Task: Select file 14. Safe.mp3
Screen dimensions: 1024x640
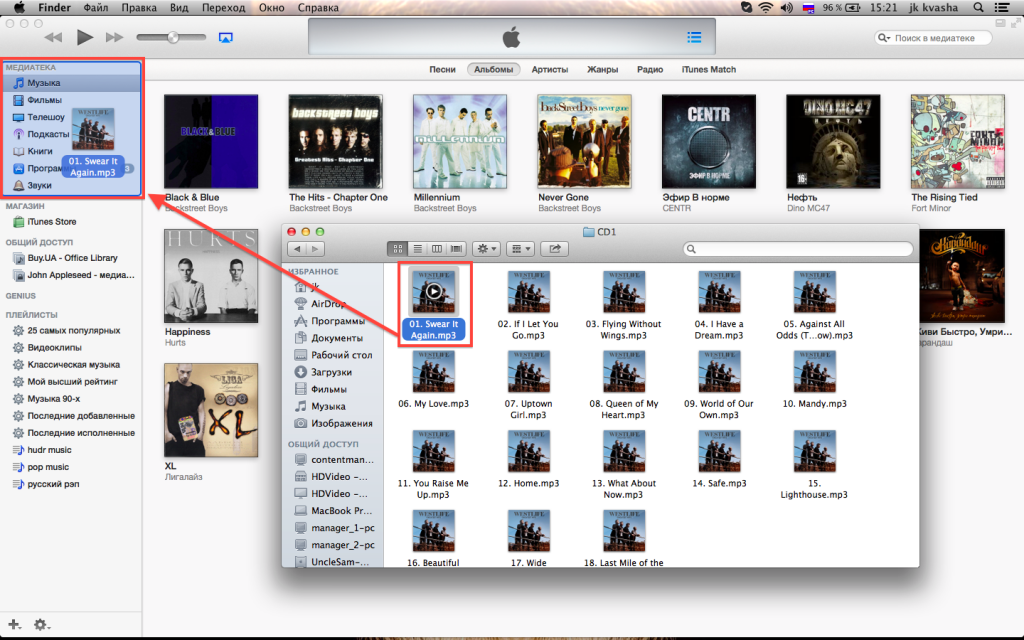Action: click(x=719, y=459)
